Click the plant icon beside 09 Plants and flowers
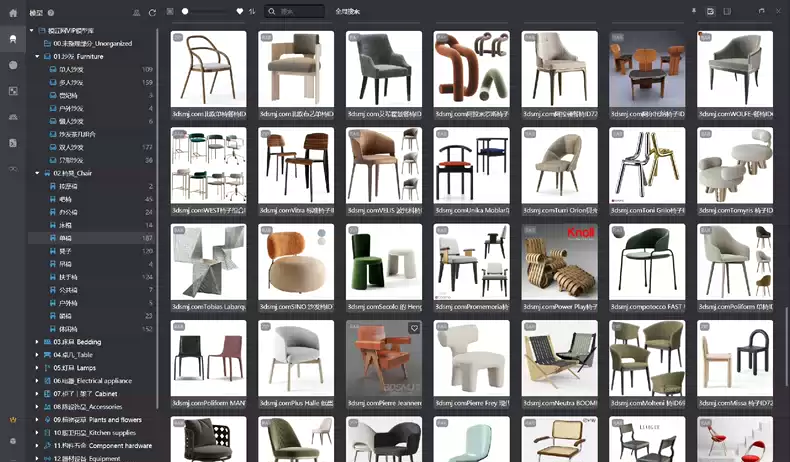The image size is (790, 462). (47, 420)
